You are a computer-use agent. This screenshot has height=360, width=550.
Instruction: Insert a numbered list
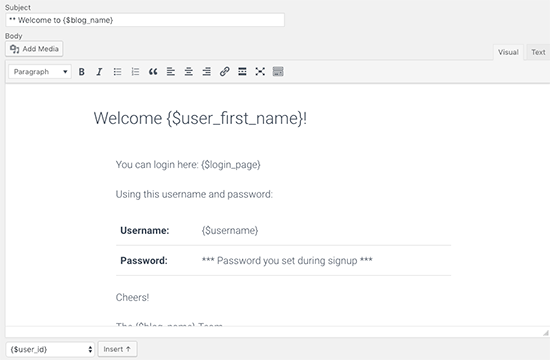[135, 72]
